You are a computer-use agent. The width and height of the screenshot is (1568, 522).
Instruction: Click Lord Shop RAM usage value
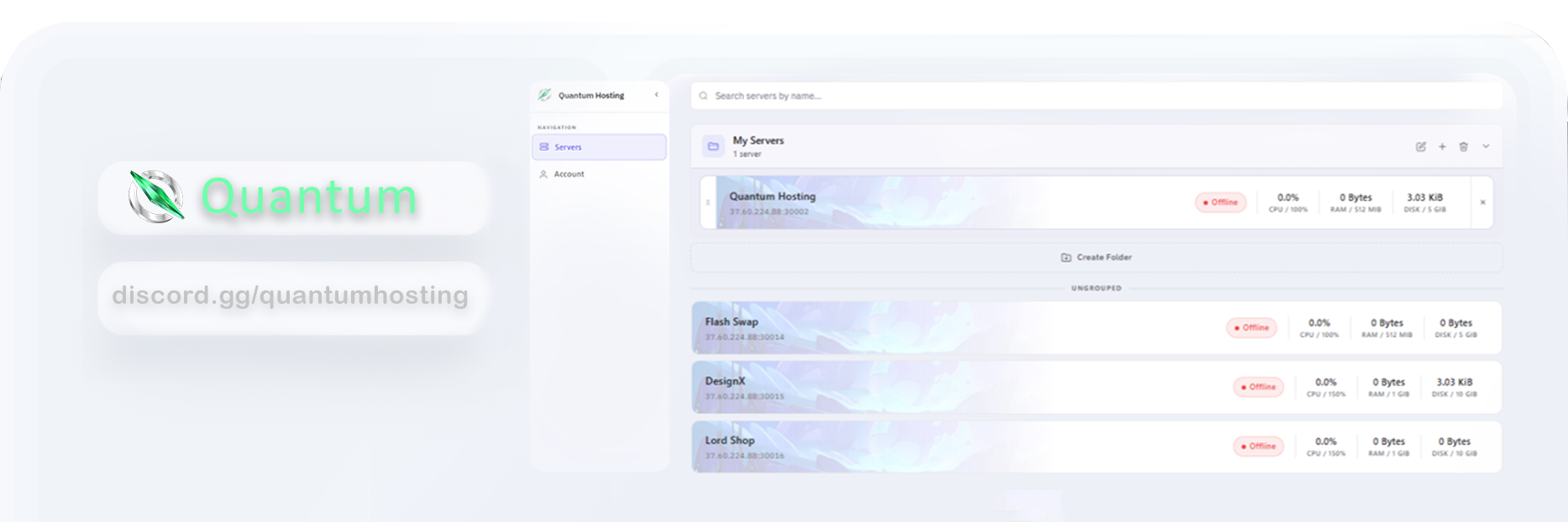[x=1388, y=441]
